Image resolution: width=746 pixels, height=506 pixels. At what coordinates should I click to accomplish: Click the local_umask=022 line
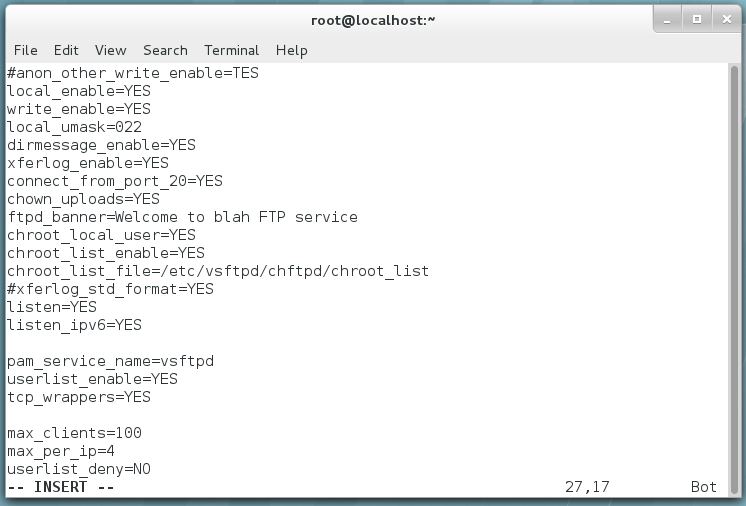pos(74,127)
